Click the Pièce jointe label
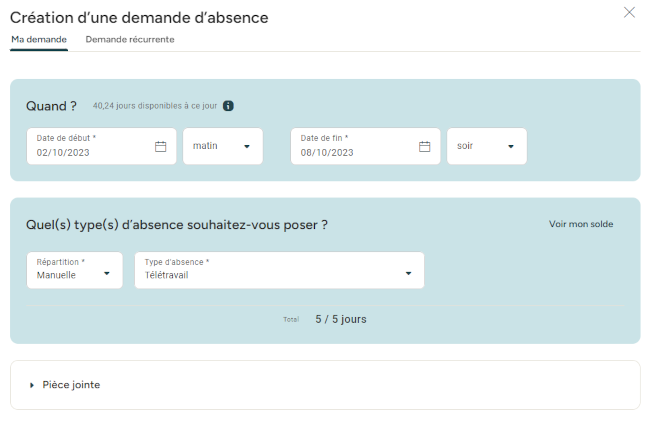The width and height of the screenshot is (650, 422). point(71,385)
